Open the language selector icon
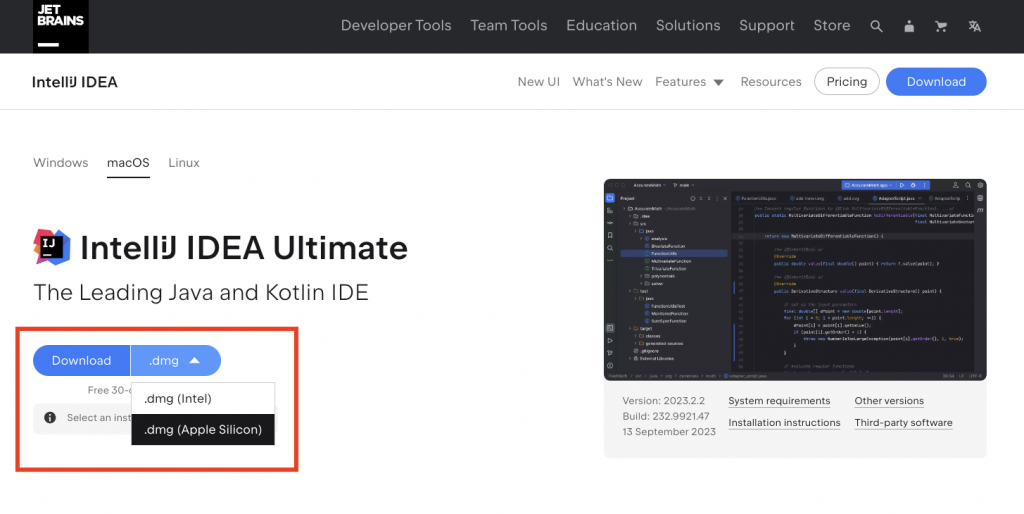The height and width of the screenshot is (514, 1024). point(974,26)
